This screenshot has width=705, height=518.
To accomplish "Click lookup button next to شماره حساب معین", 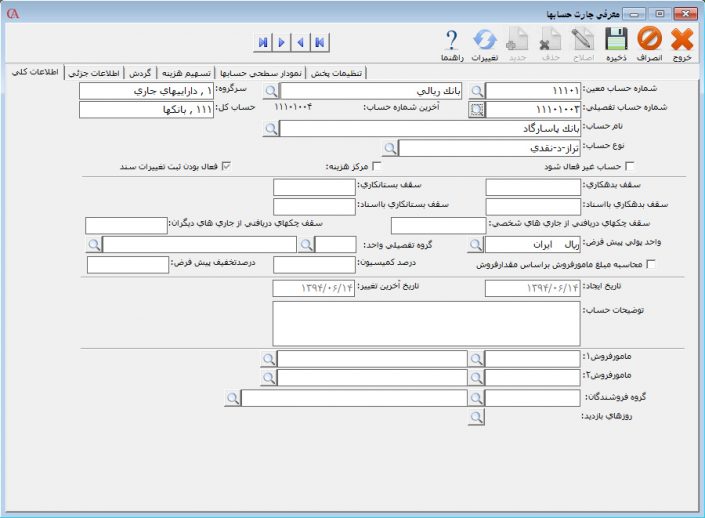I will 476,91.
